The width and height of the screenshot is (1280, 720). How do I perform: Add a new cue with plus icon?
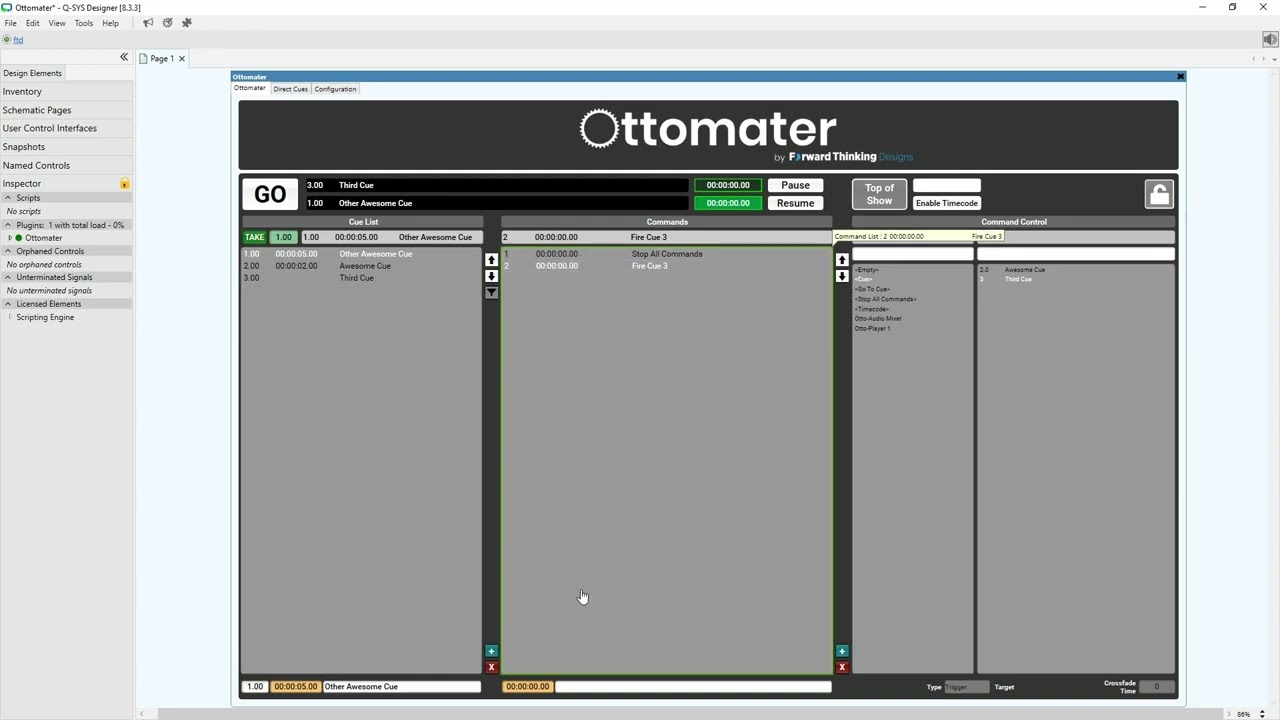click(x=491, y=651)
